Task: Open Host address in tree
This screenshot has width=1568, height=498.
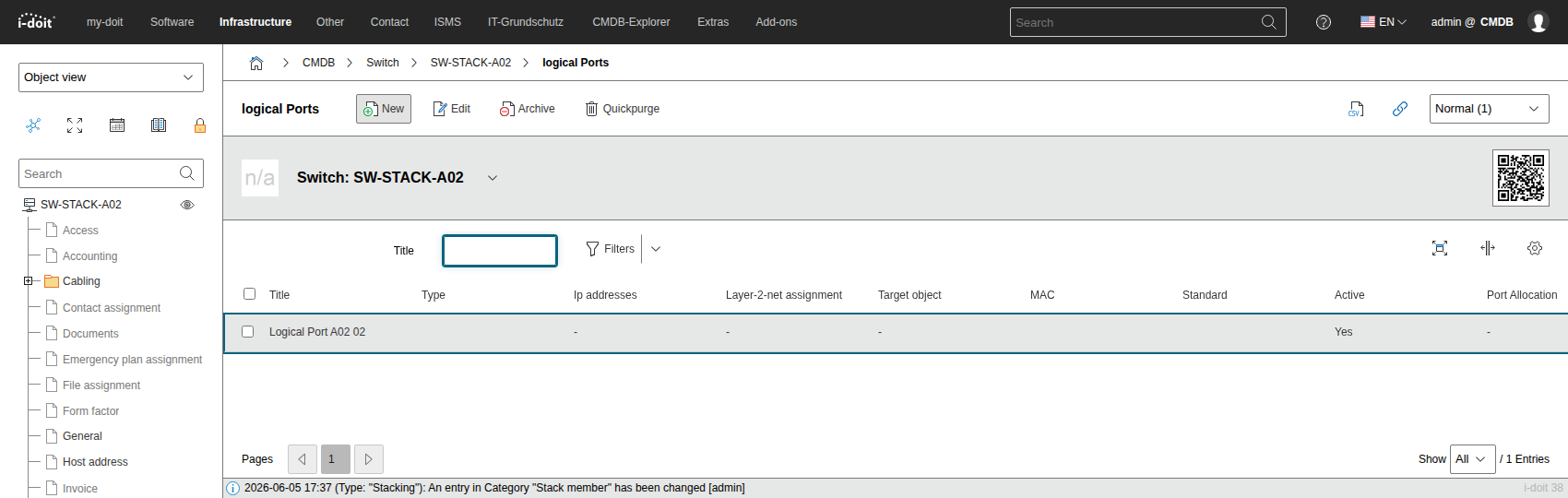Action: click(x=95, y=462)
